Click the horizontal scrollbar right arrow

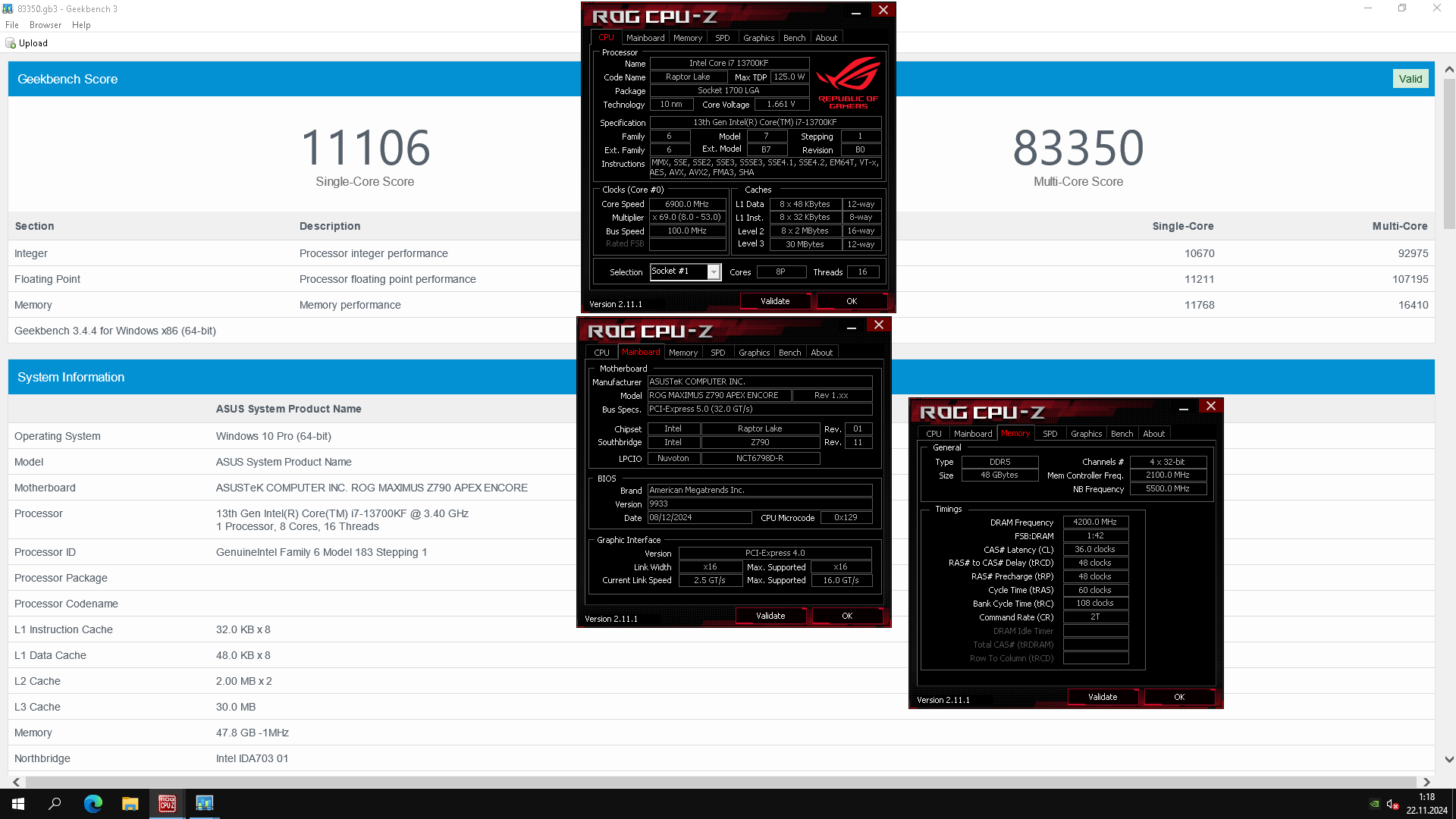[x=1426, y=782]
